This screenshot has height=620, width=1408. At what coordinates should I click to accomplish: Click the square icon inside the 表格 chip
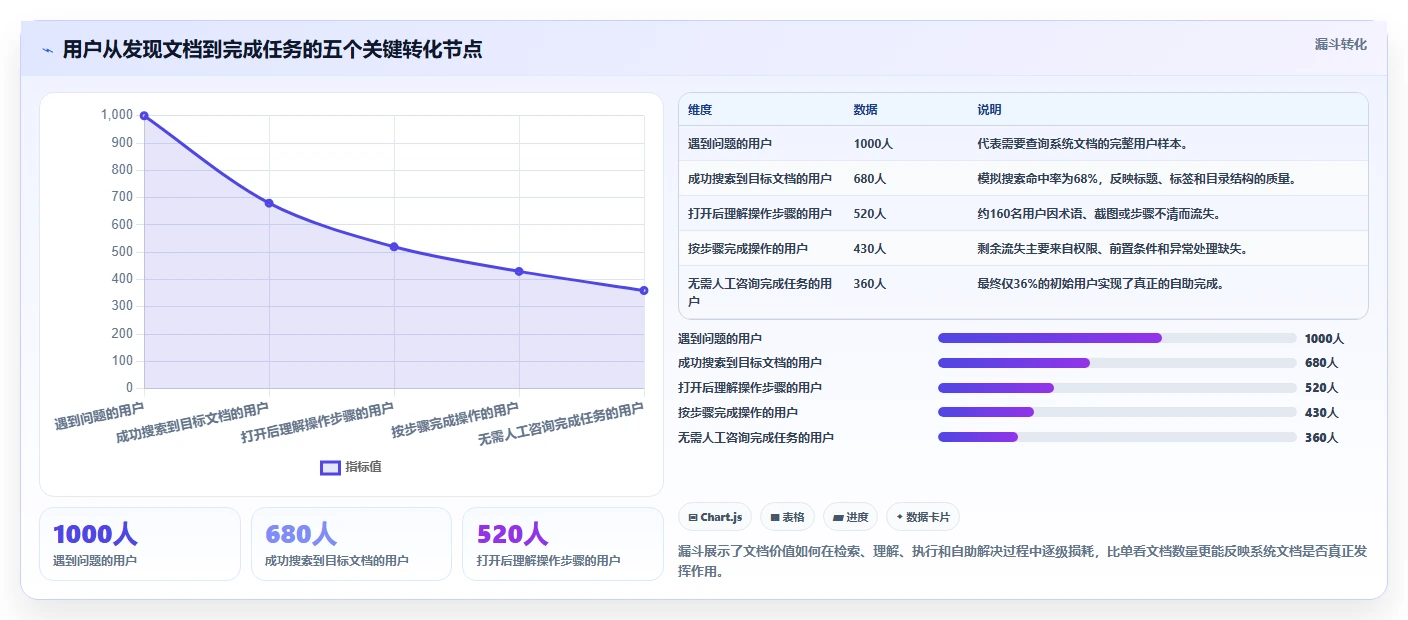[775, 517]
